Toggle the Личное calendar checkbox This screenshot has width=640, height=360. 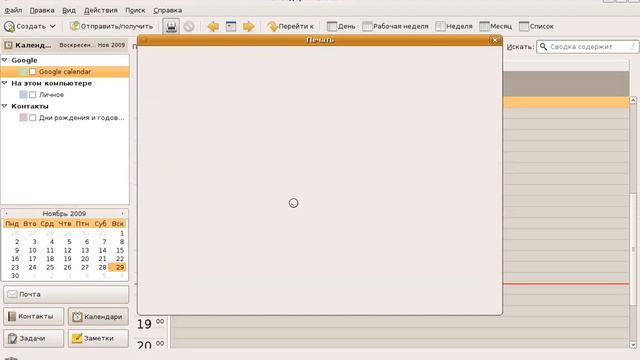[33, 95]
